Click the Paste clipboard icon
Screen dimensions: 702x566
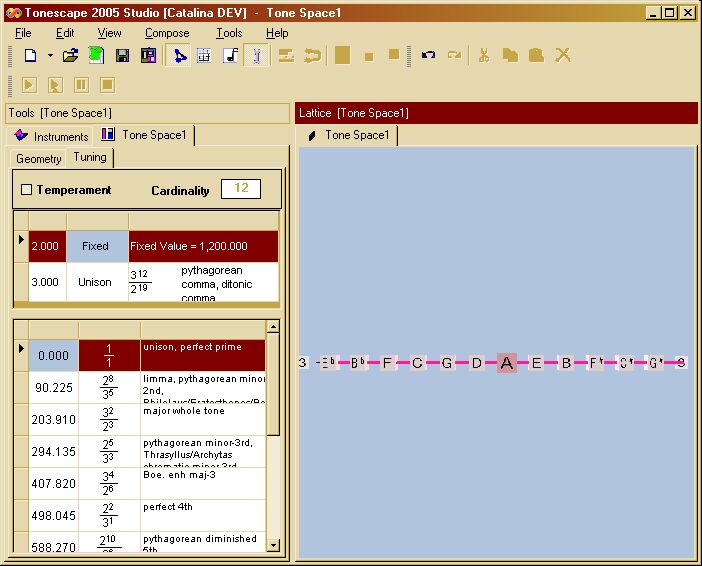click(536, 56)
